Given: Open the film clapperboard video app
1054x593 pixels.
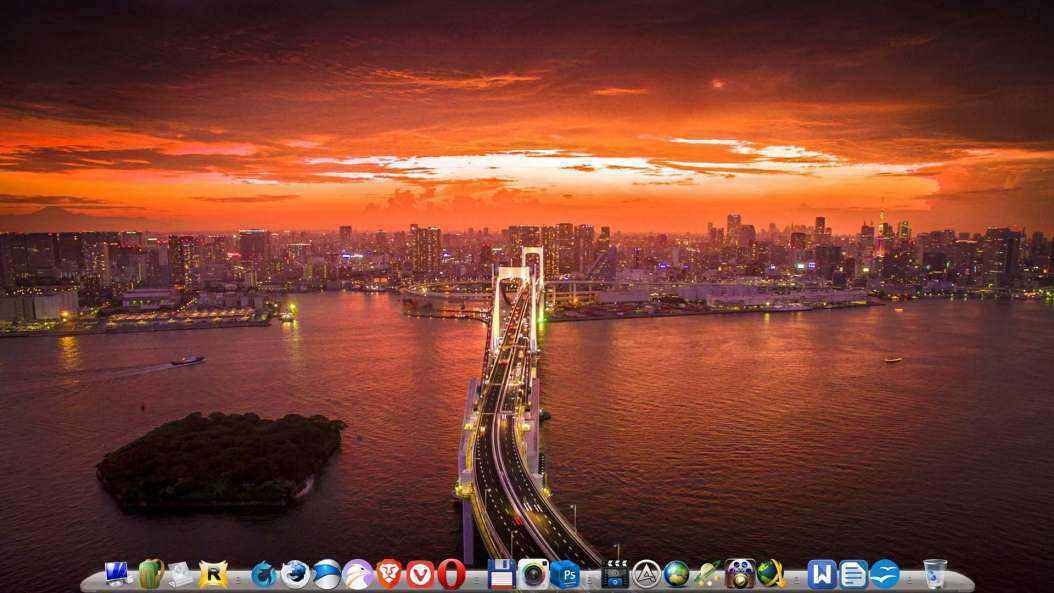Looking at the screenshot, I should [614, 574].
